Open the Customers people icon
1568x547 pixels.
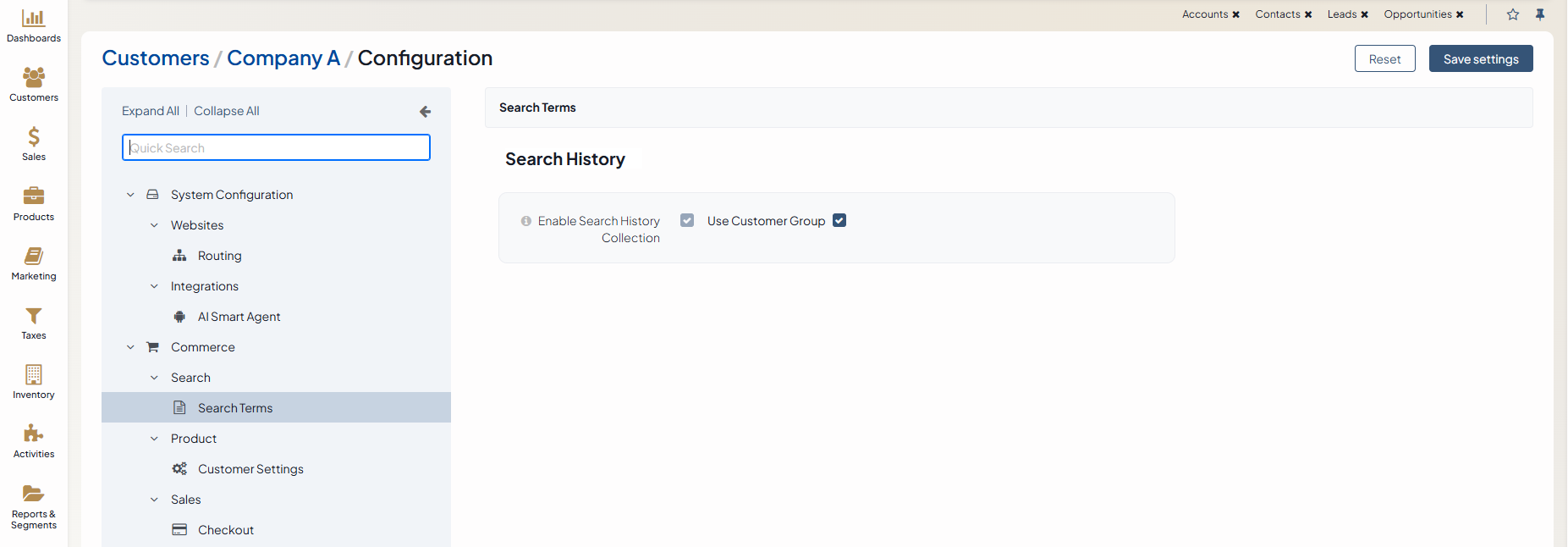(x=34, y=77)
